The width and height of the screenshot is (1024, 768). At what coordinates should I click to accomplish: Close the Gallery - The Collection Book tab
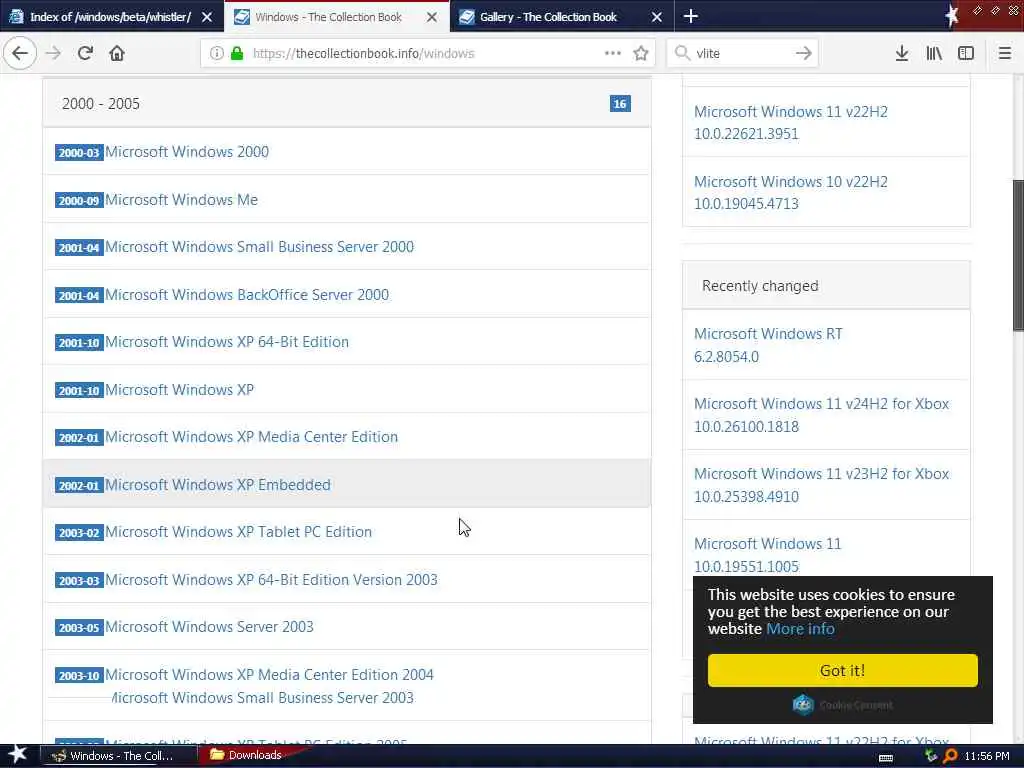(x=657, y=17)
